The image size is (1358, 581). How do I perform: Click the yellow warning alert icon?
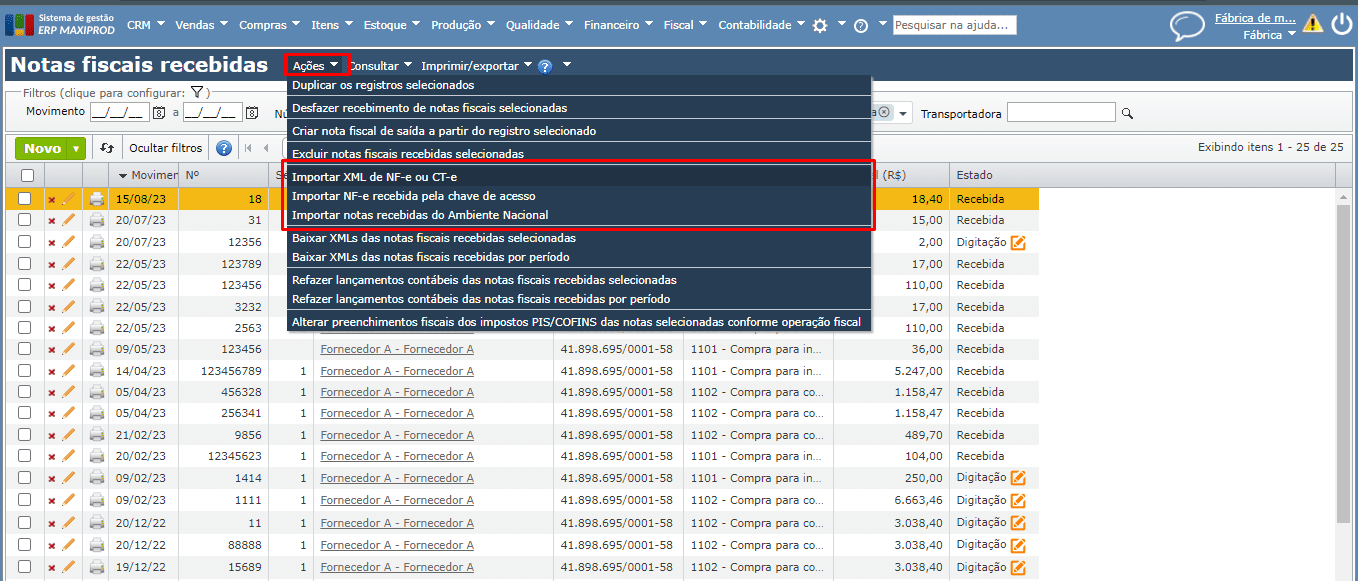click(1312, 25)
